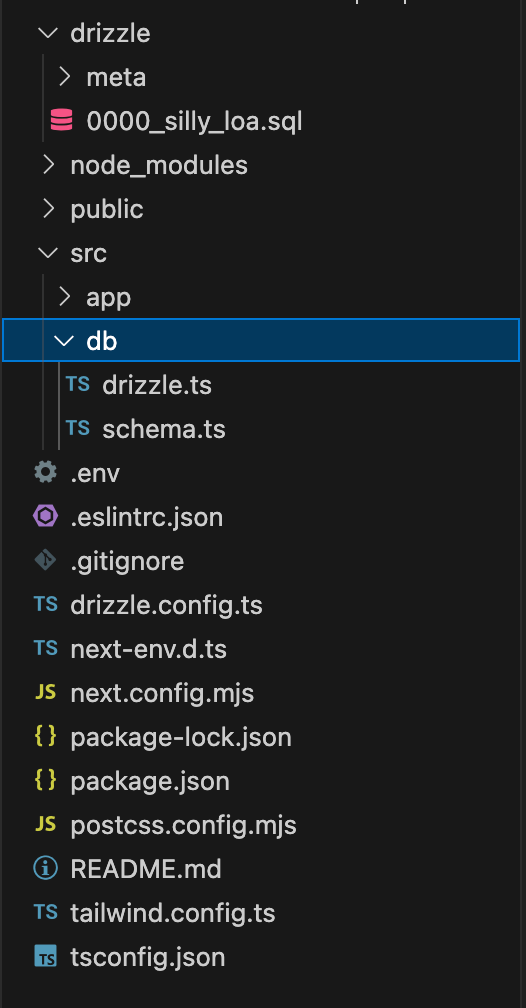Click the database icon of 0000_silly_loa.sql

[61, 121]
